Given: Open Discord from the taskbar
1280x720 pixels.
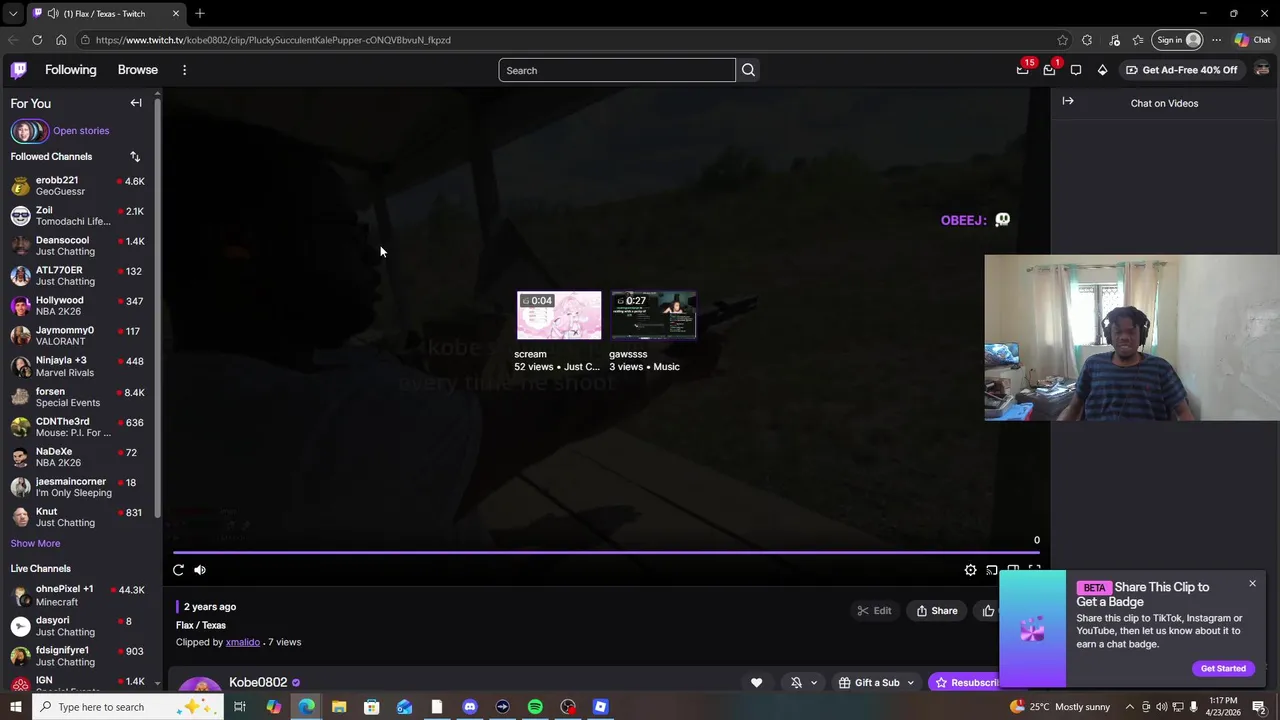Looking at the screenshot, I should coord(470,707).
